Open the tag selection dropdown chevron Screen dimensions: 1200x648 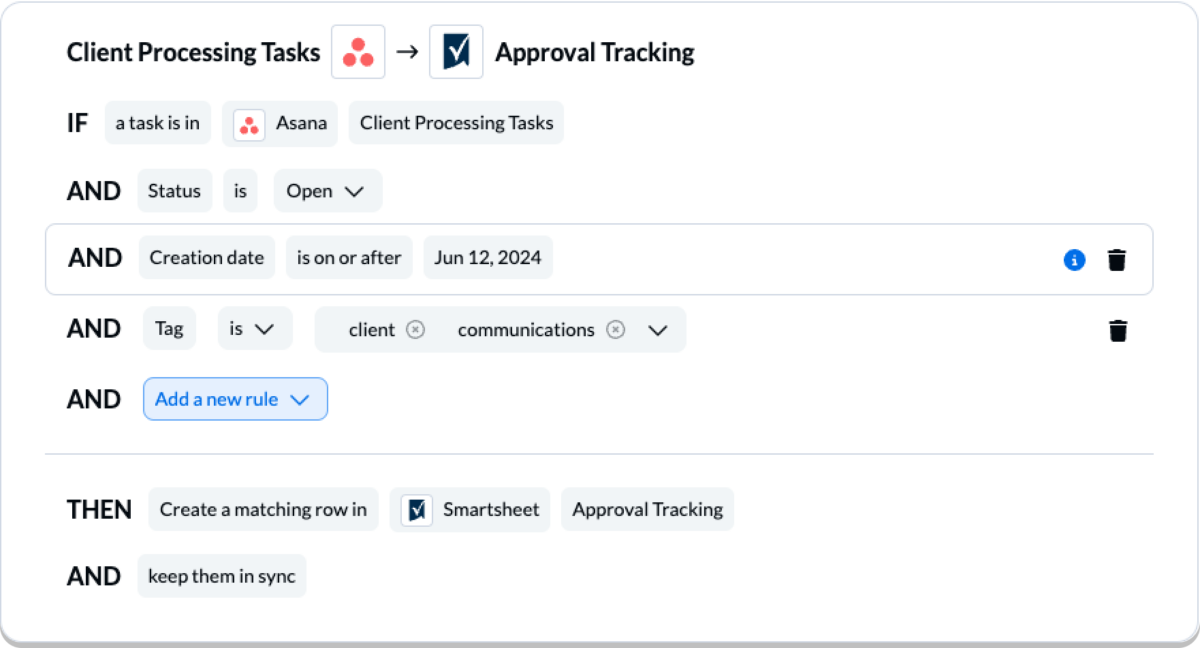pyautogui.click(x=659, y=329)
